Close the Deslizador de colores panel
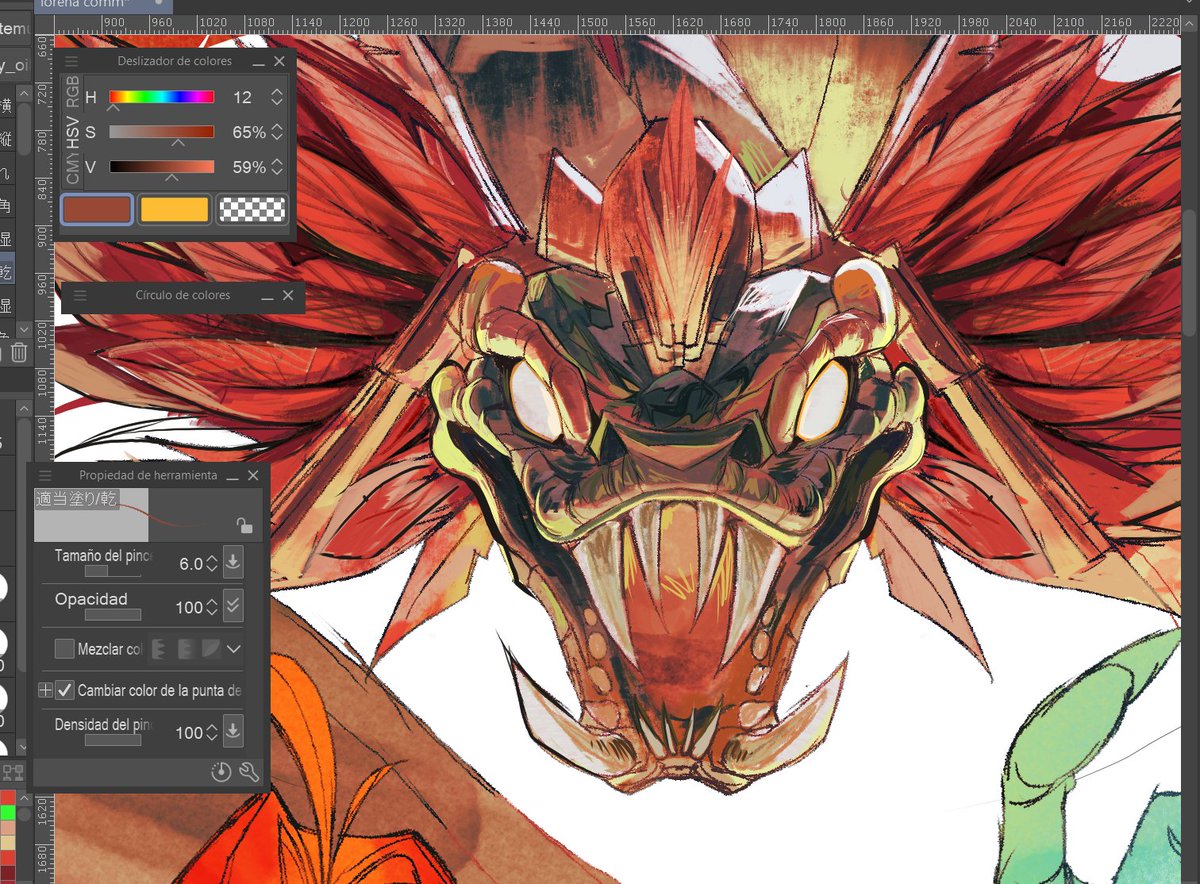The width and height of the screenshot is (1200, 884). coord(279,61)
